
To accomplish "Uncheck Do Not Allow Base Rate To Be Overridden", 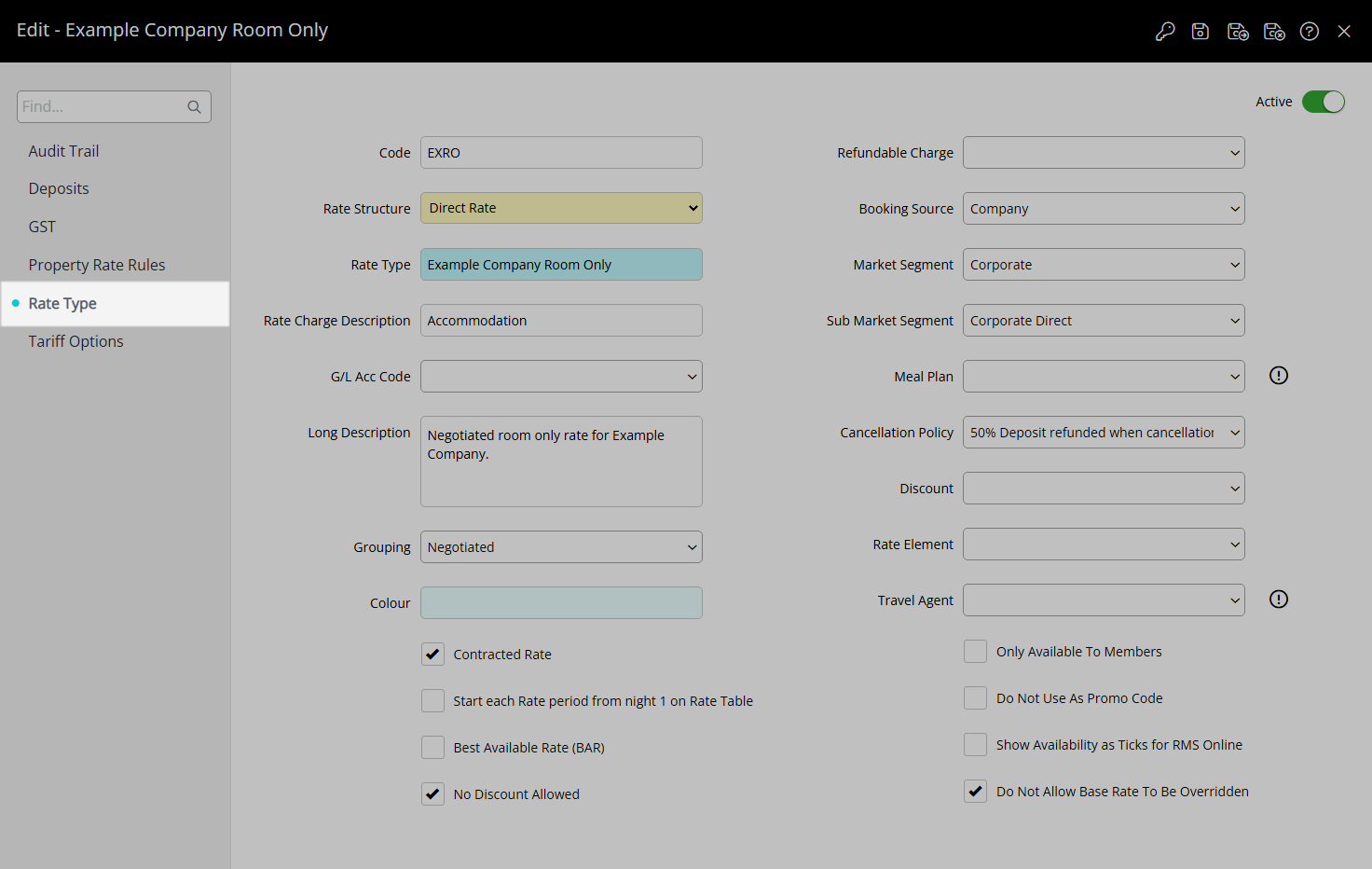I will [975, 791].
